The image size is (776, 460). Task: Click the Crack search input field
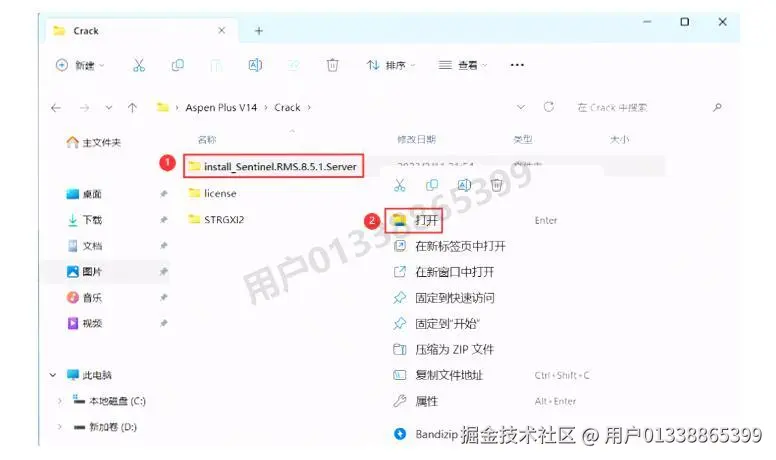point(643,107)
